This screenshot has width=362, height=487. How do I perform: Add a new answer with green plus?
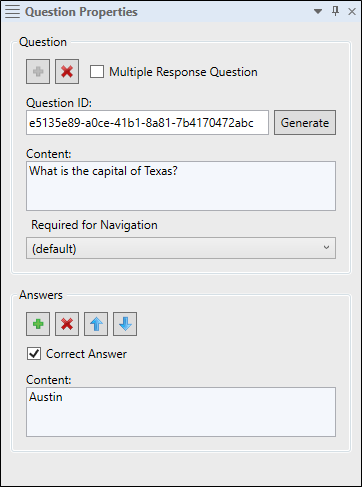(38, 324)
